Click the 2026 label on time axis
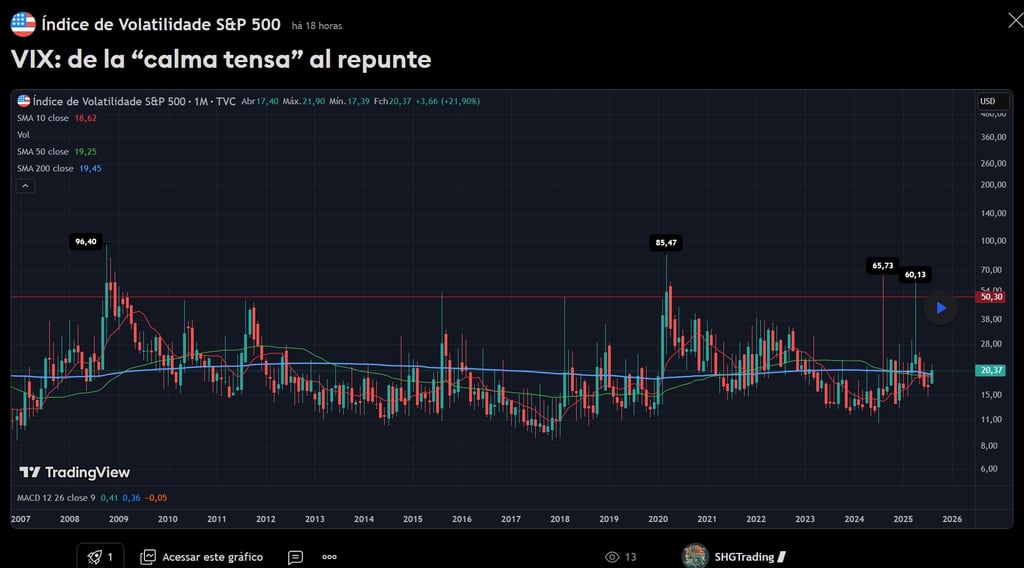Screen dimensions: 1024x568 (952, 519)
